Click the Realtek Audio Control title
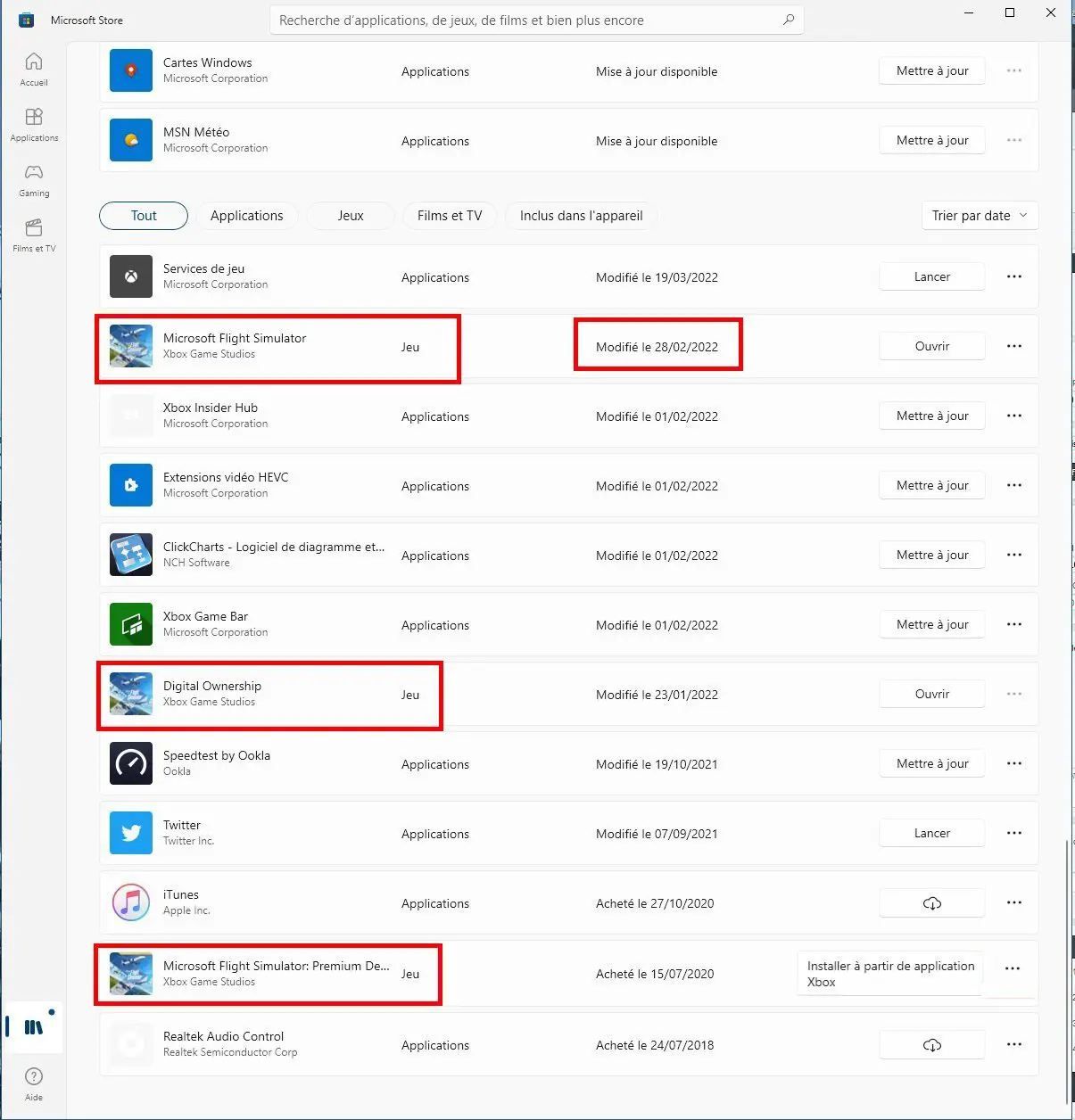 [x=223, y=1036]
